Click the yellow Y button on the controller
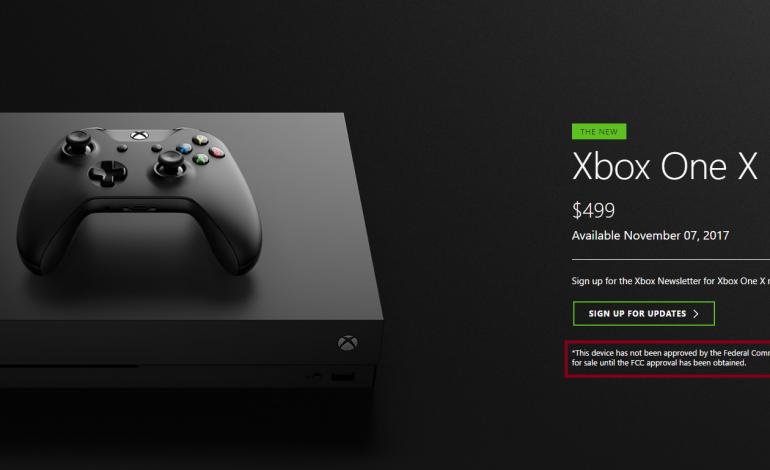 pyautogui.click(x=200, y=140)
